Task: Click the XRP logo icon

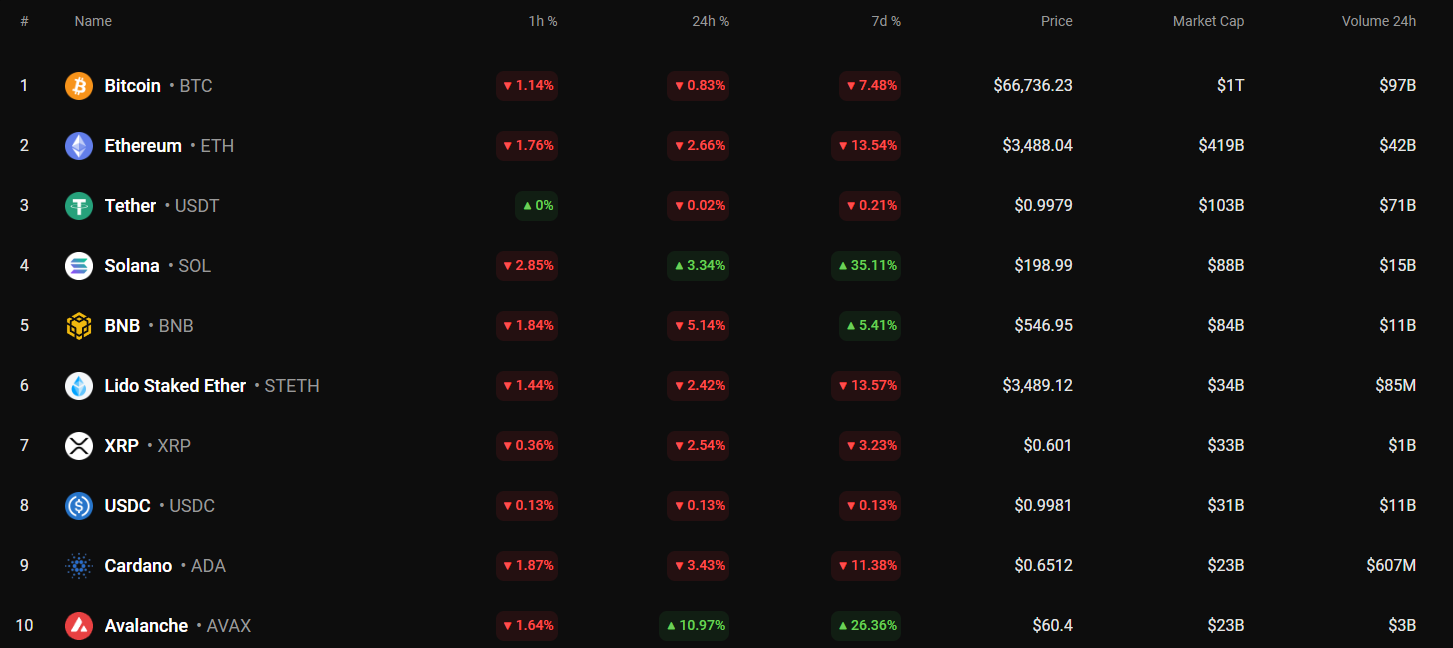Action: coord(79,446)
